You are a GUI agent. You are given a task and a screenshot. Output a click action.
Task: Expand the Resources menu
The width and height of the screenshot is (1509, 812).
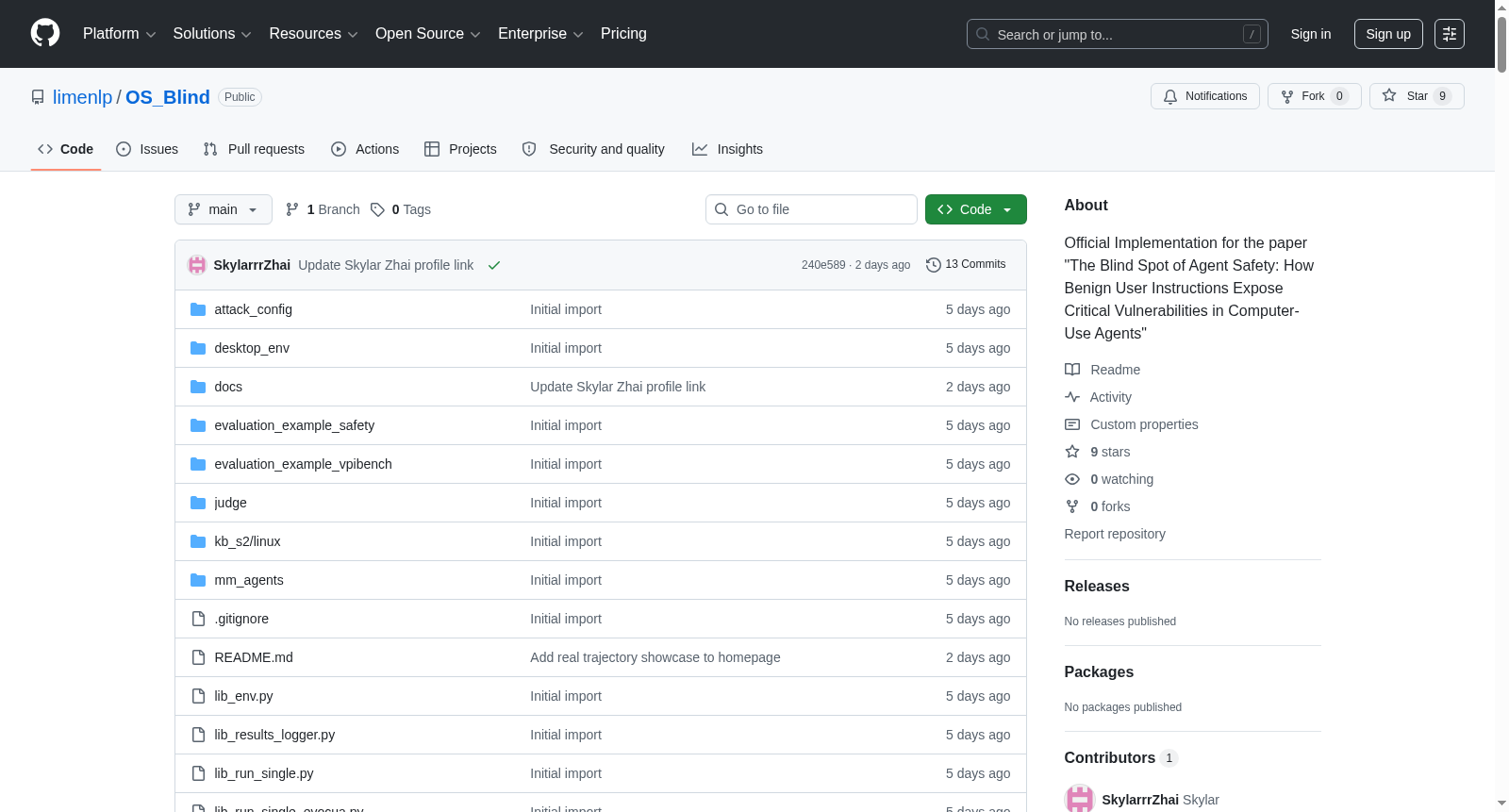(313, 34)
